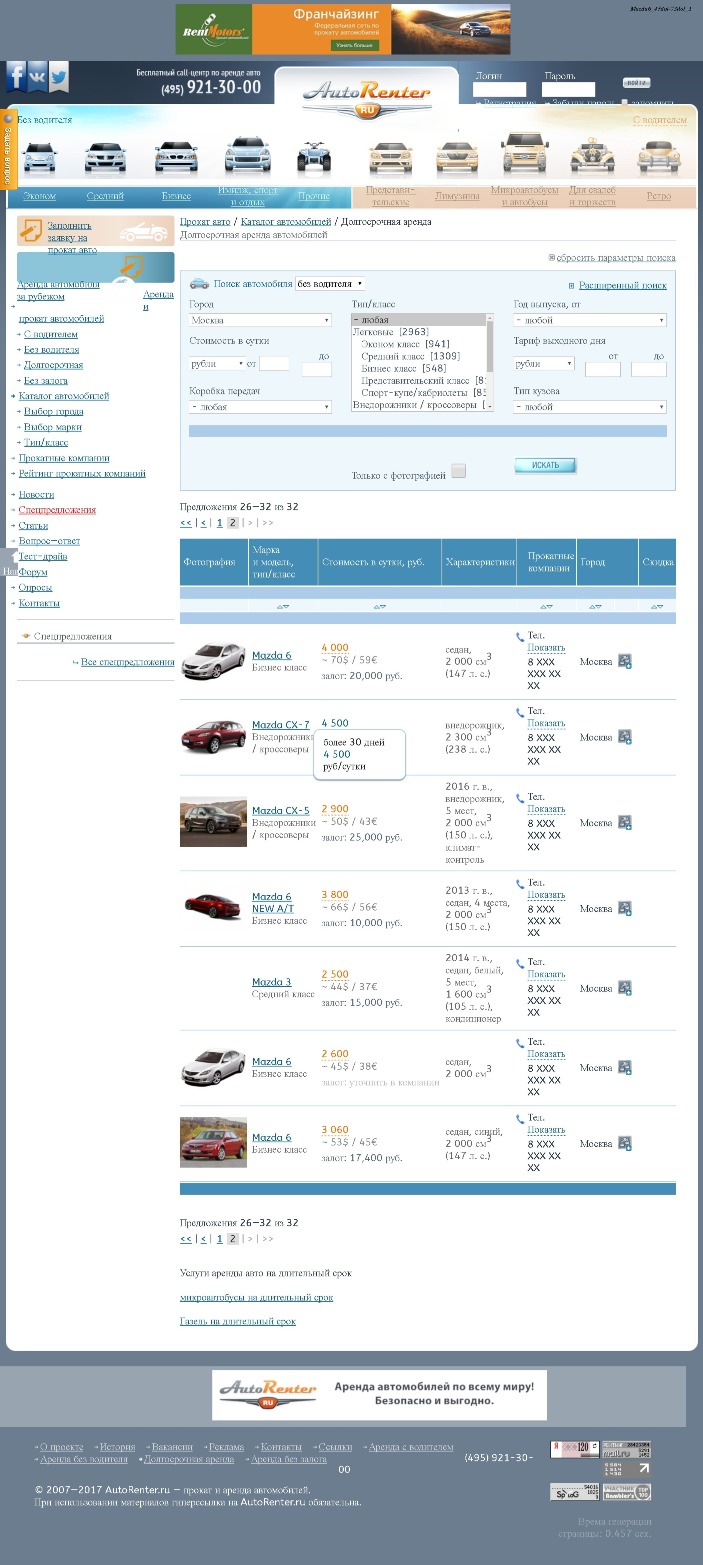Click the sort arrows under Город column
Image resolution: width=703 pixels, height=1565 pixels.
pos(595,606)
